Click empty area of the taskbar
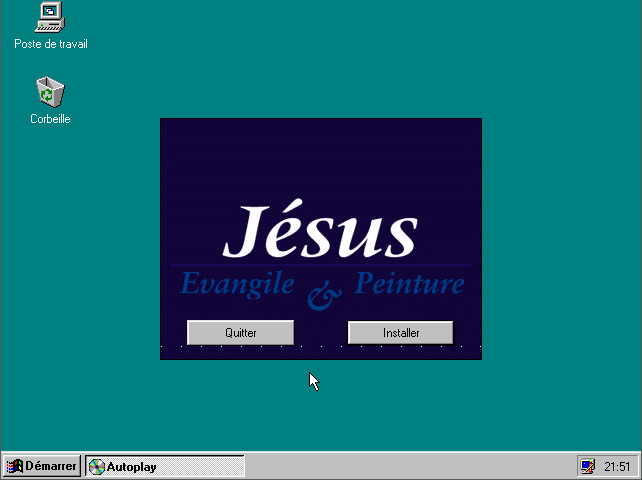Viewport: 642px width, 480px height. tap(400, 467)
